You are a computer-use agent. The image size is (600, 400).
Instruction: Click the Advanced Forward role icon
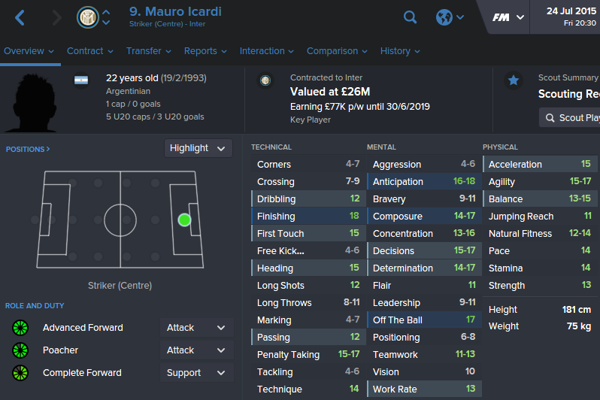click(19, 328)
